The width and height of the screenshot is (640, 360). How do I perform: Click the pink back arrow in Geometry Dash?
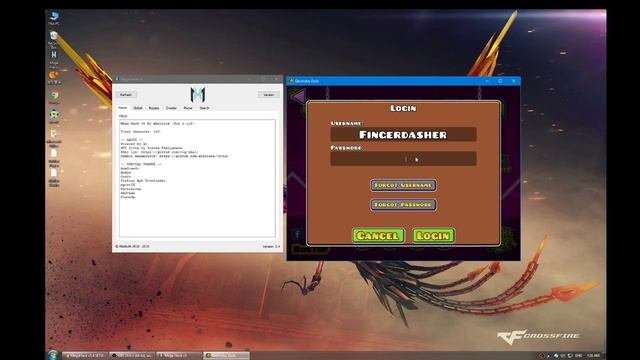click(x=298, y=97)
